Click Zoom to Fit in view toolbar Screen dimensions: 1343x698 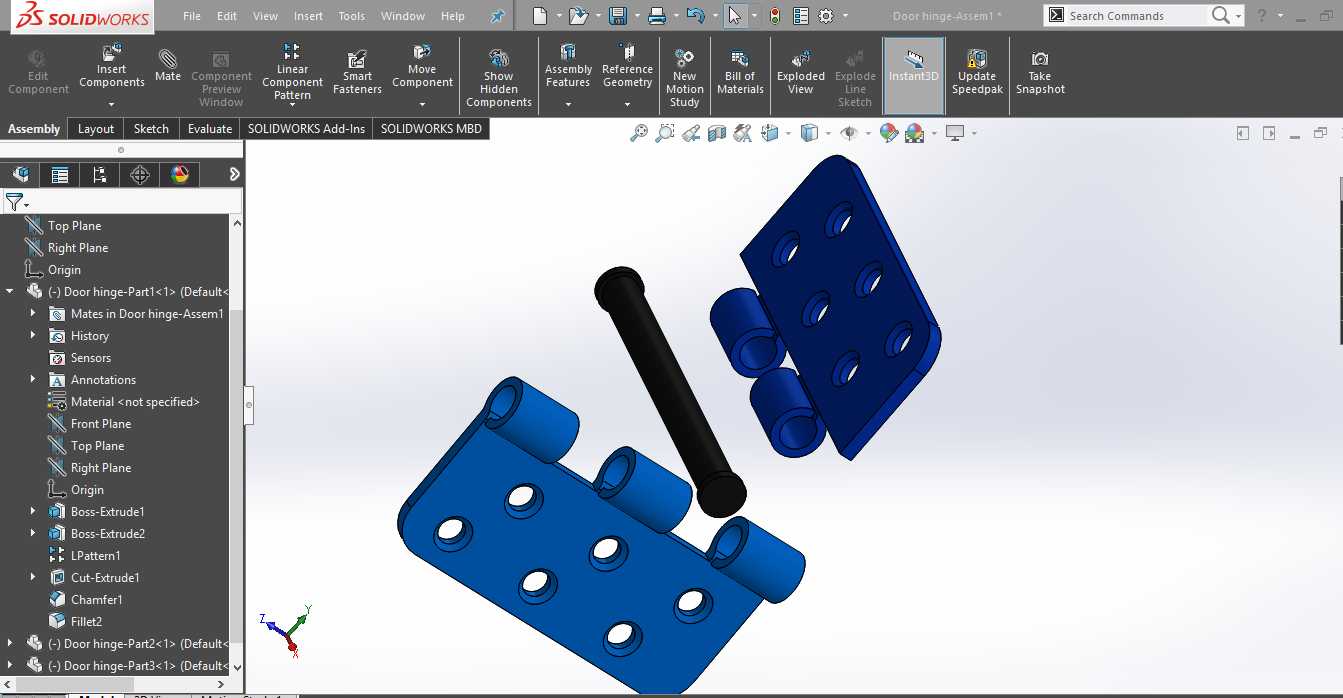638,133
